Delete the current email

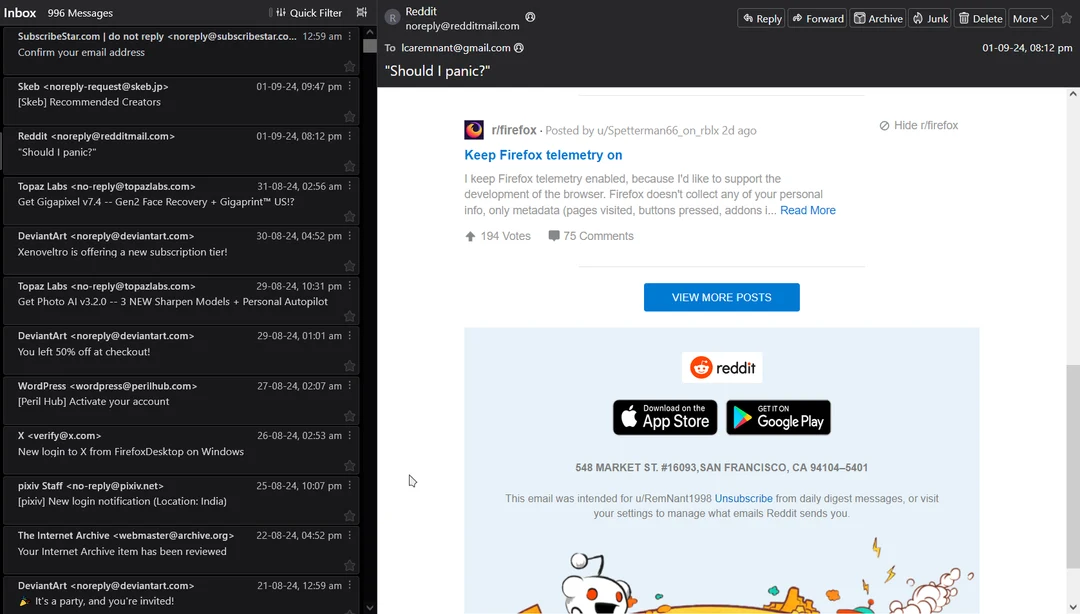tap(979, 18)
